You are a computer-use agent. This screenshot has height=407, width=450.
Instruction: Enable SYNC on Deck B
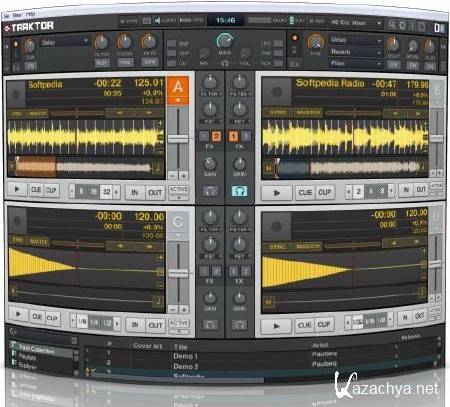[278, 113]
